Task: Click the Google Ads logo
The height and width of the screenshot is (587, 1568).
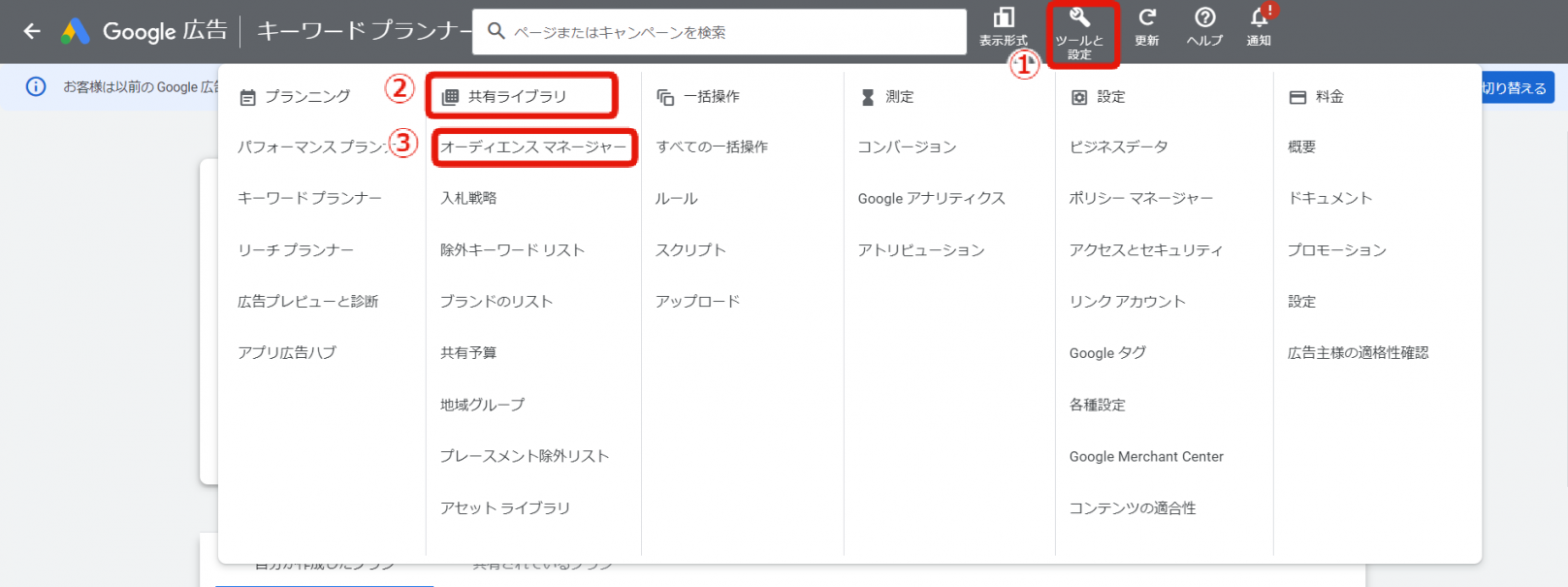Action: point(76,32)
